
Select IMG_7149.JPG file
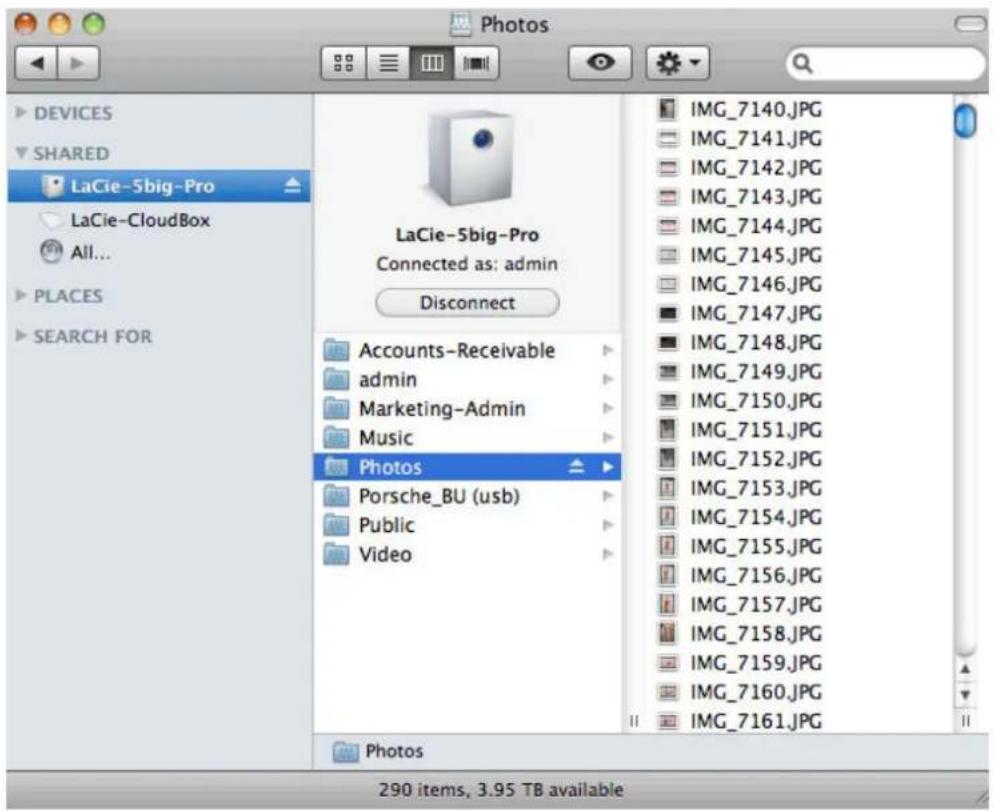(756, 371)
